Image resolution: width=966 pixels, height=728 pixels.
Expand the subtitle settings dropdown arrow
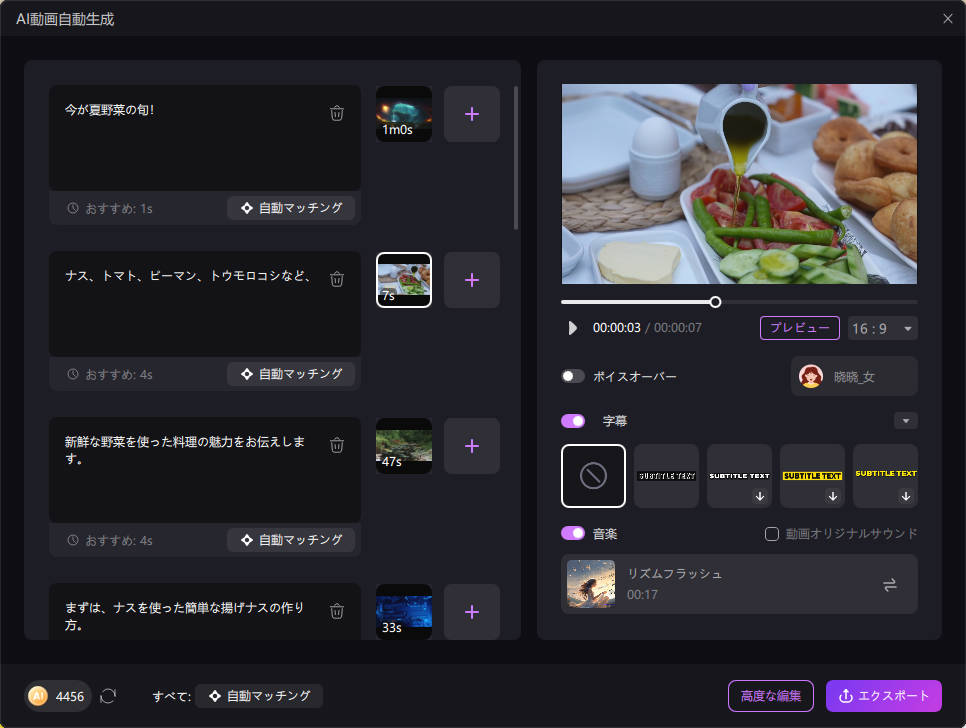(x=906, y=421)
